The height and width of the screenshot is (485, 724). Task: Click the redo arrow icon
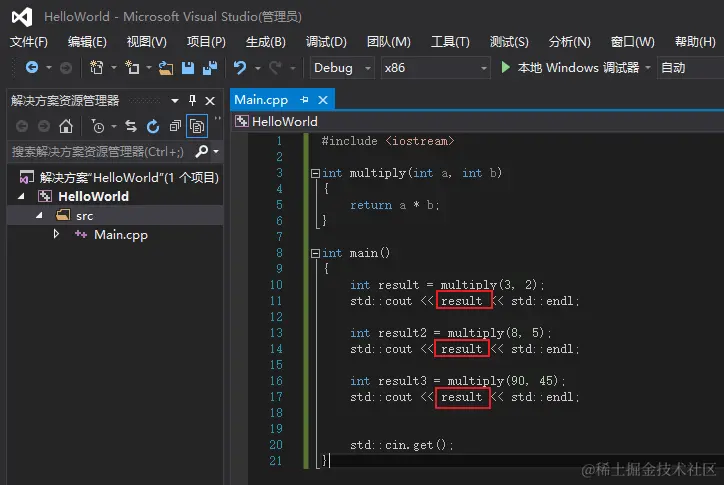tap(276, 68)
